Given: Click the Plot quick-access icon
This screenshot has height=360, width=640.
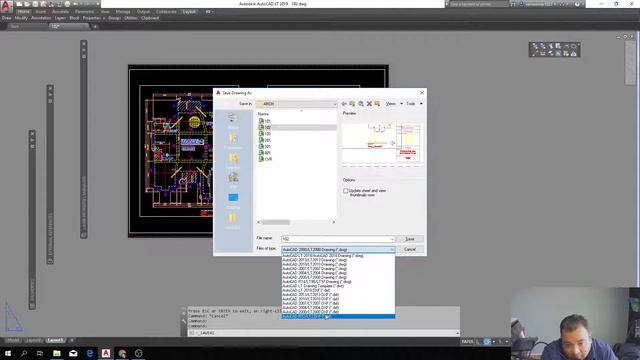Looking at the screenshot, I should (x=67, y=4).
